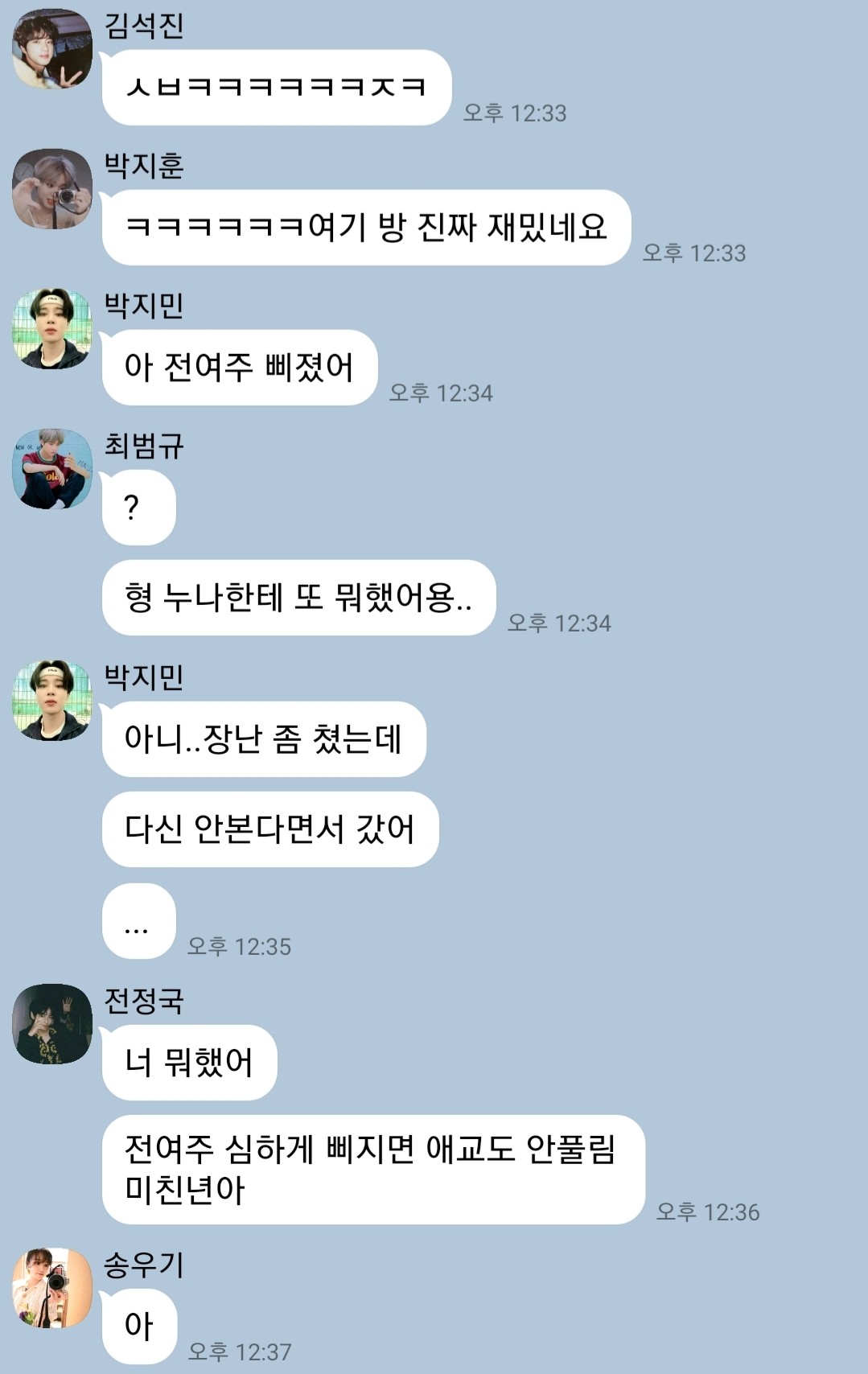Screen dimensions: 868x1374
Task: Tap 박지훈's avatar holding a camera
Action: pyautogui.click(x=52, y=188)
